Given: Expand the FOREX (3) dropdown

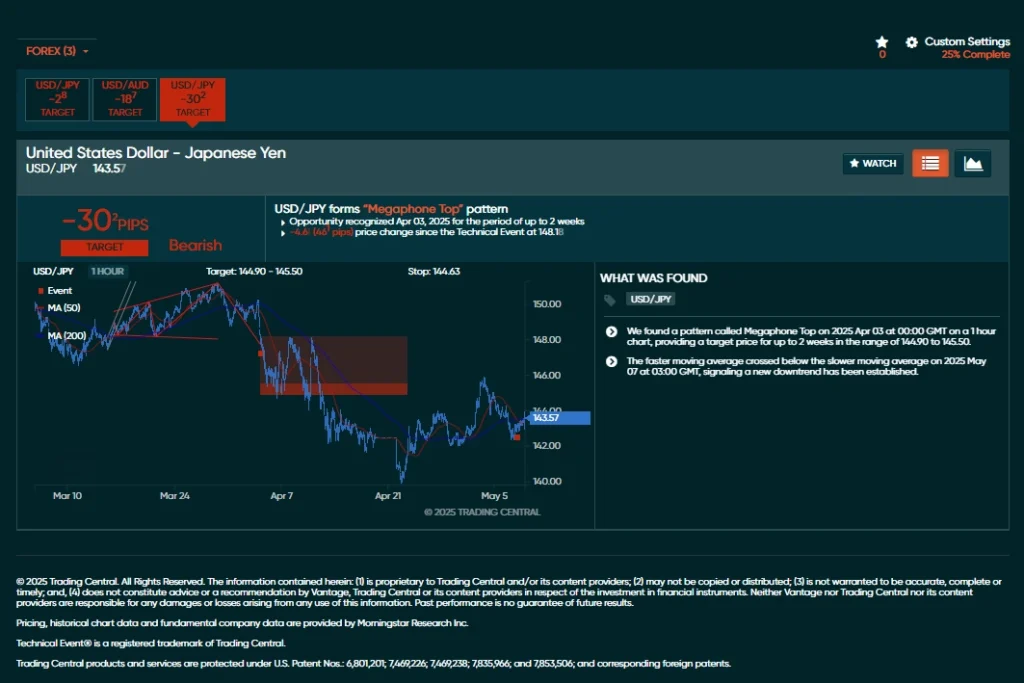Looking at the screenshot, I should point(57,51).
